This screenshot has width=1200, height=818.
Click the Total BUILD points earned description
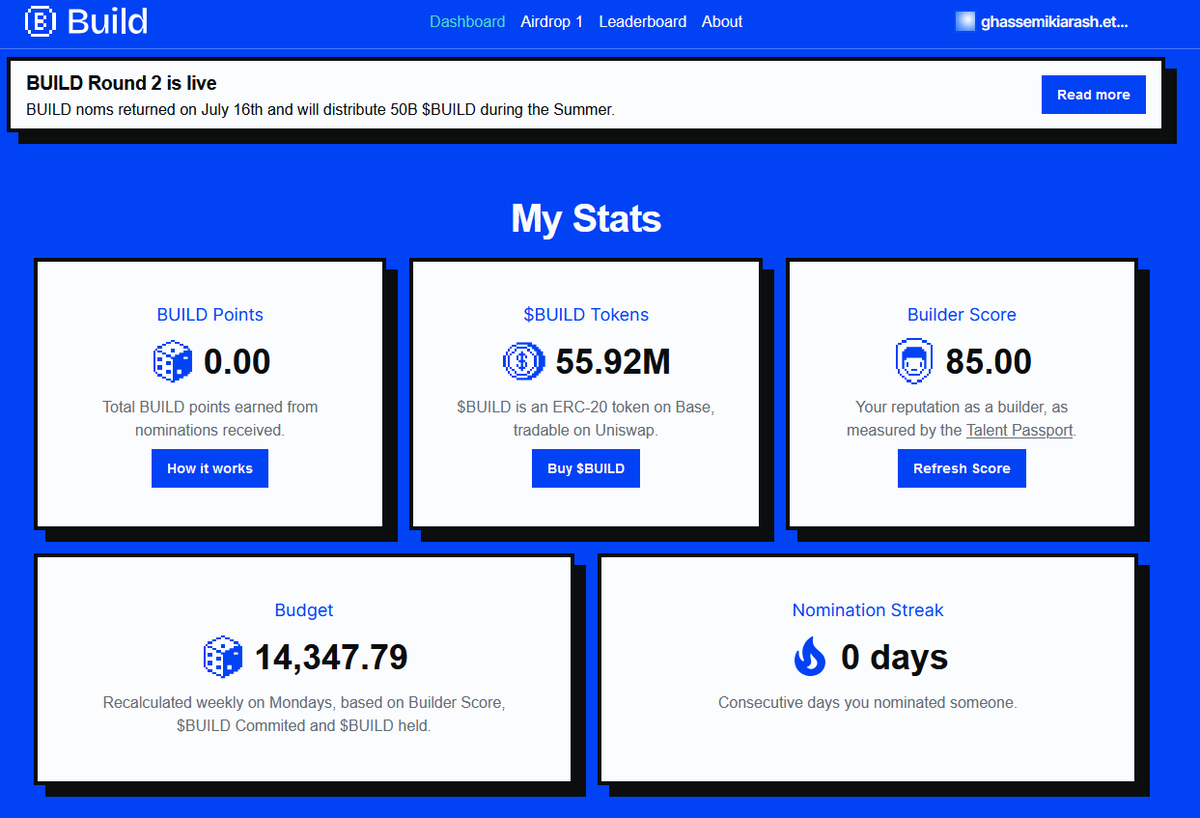(x=210, y=418)
